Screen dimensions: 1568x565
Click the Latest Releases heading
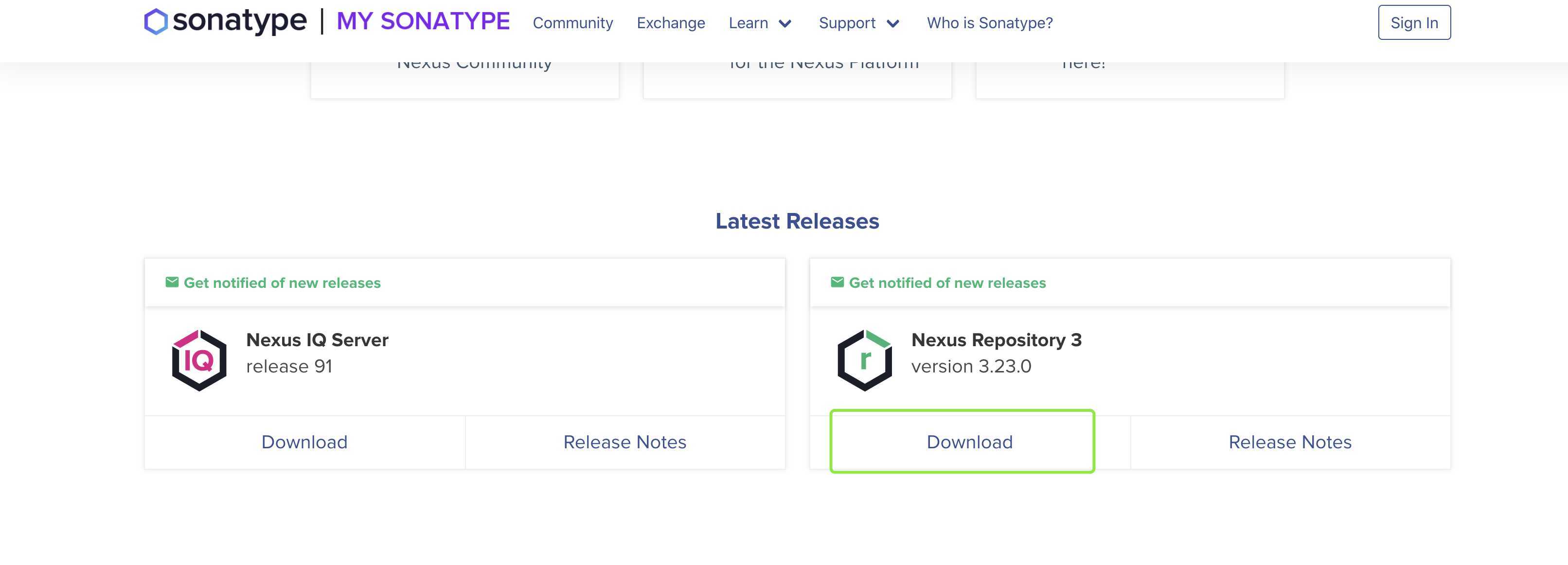(x=798, y=221)
